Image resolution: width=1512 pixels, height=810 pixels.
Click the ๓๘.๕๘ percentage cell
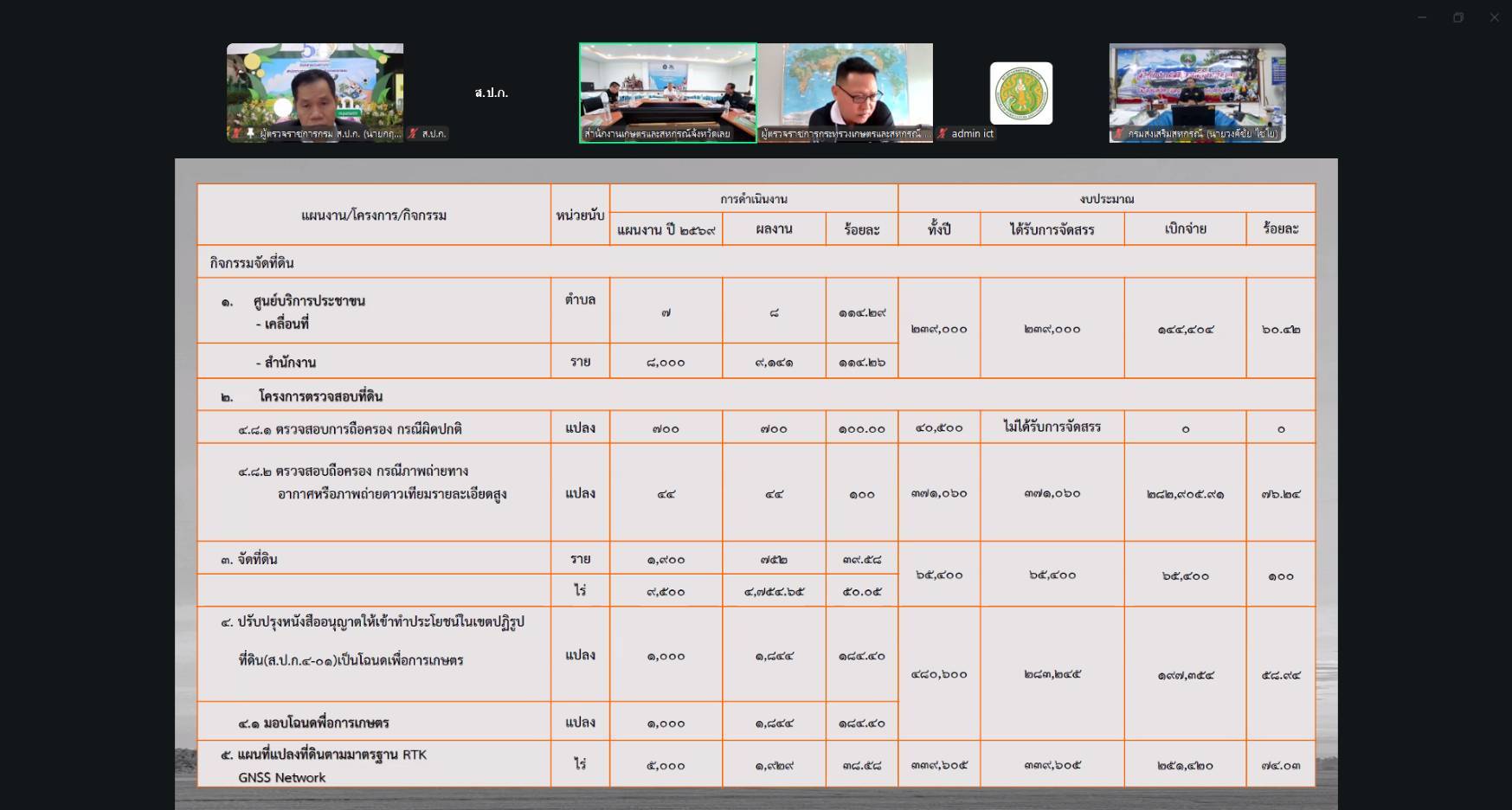tap(862, 765)
